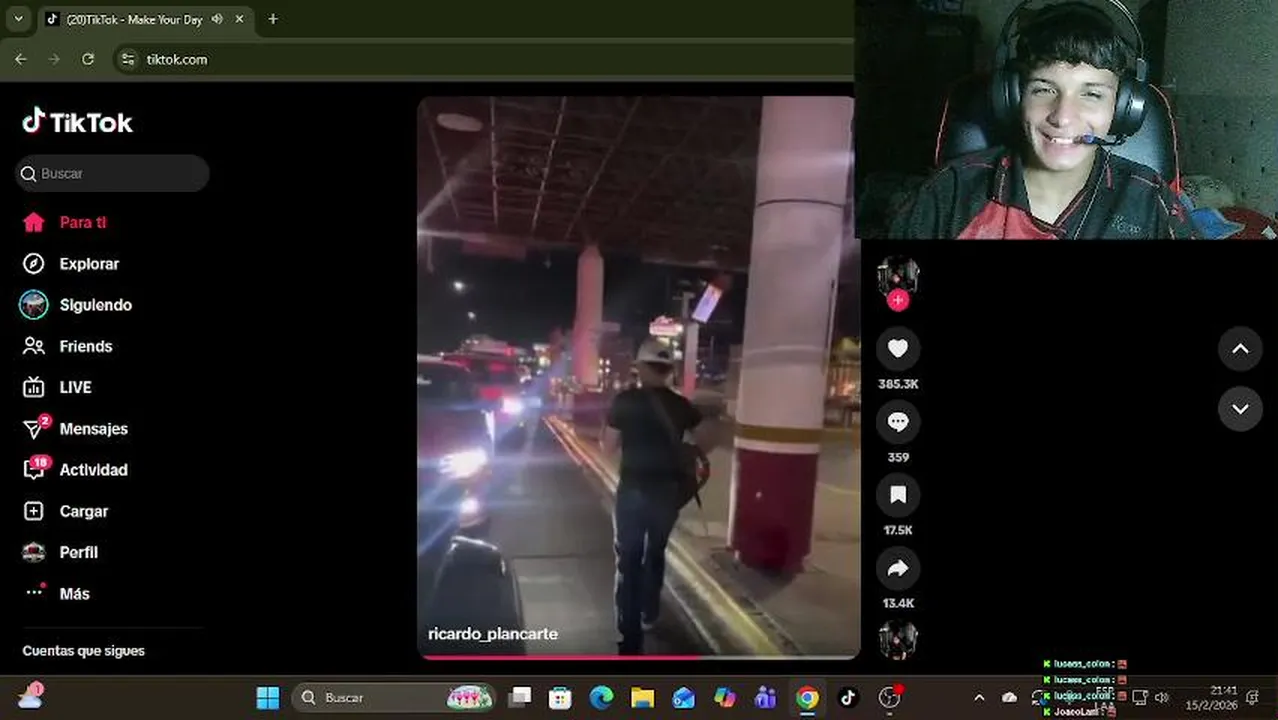Go to next video with down chevron
The image size is (1278, 720).
coord(1240,409)
